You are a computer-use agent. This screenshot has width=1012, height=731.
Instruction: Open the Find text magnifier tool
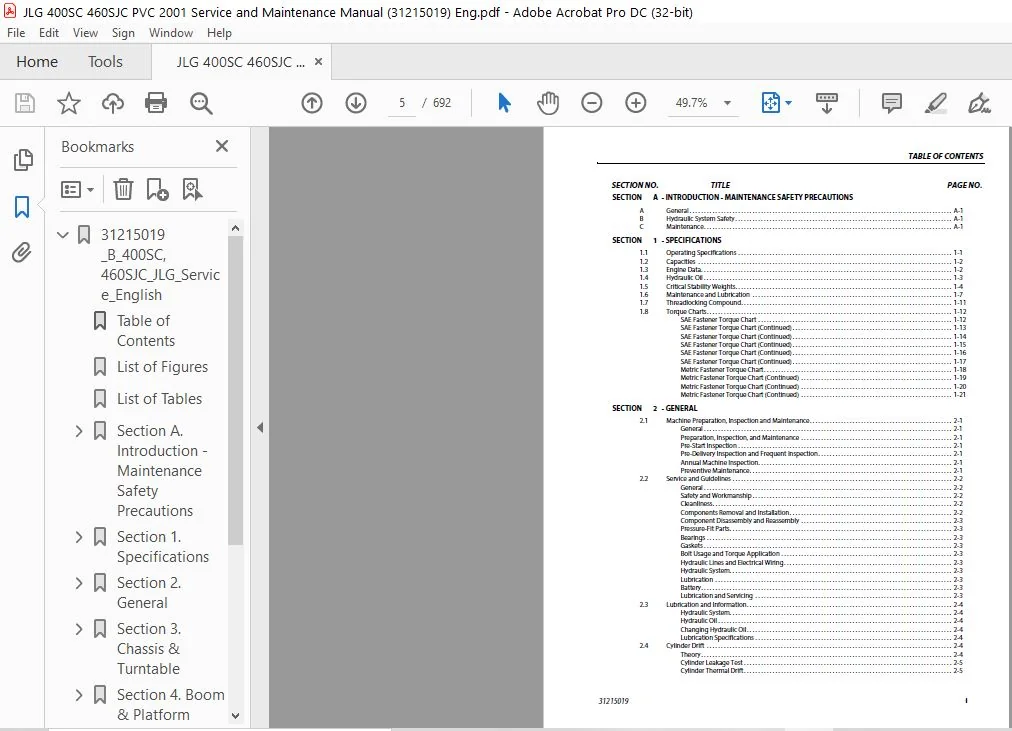click(x=201, y=103)
